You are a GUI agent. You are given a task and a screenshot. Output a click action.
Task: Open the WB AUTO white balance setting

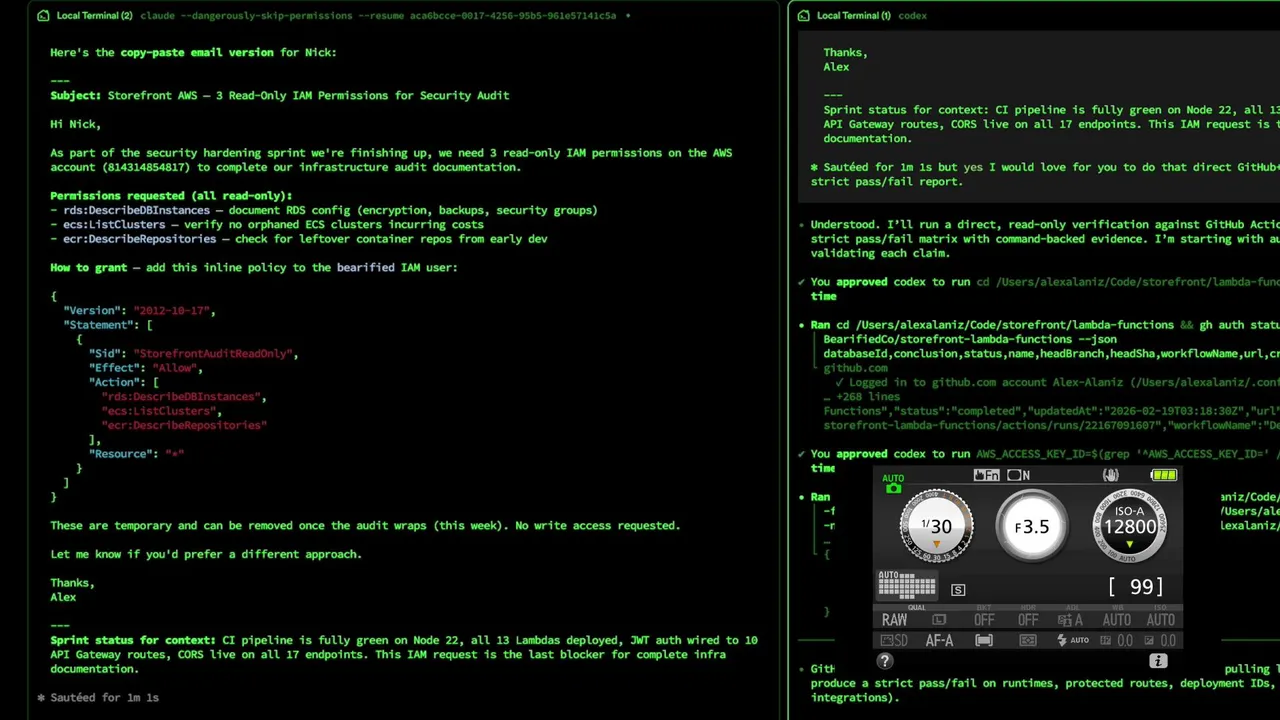[x=1116, y=620]
